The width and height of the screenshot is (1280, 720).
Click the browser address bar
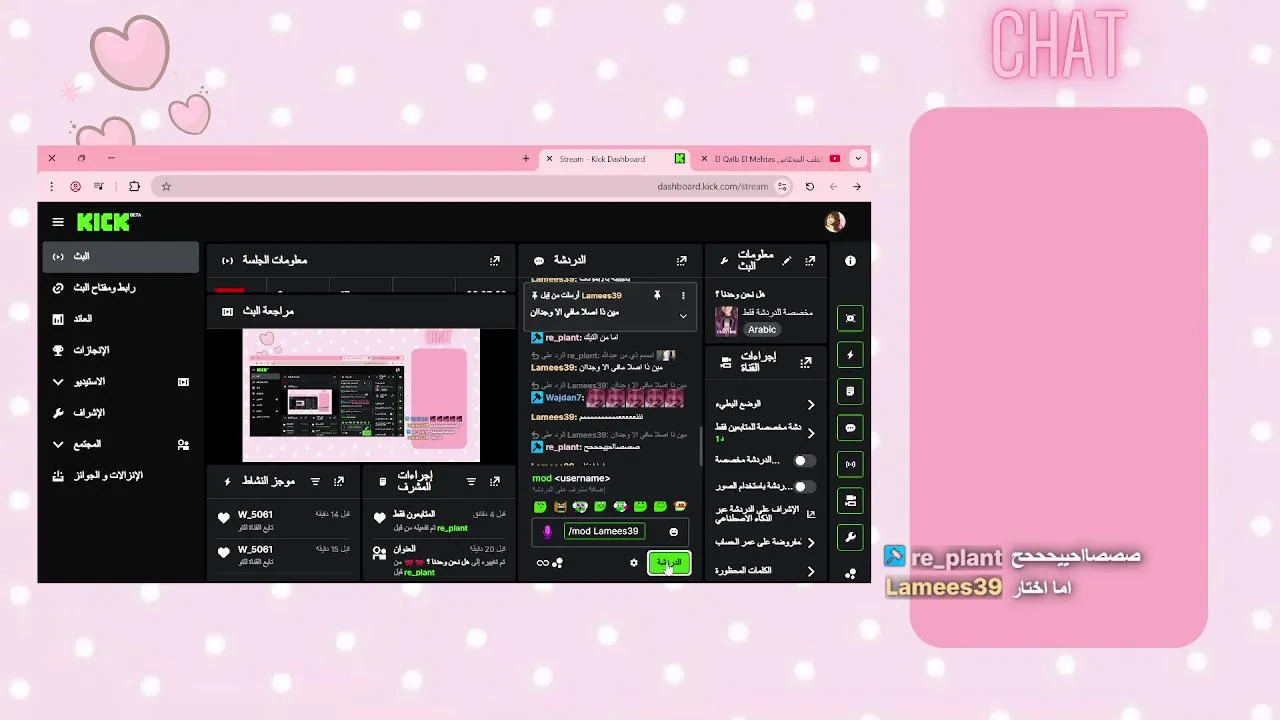[470, 186]
